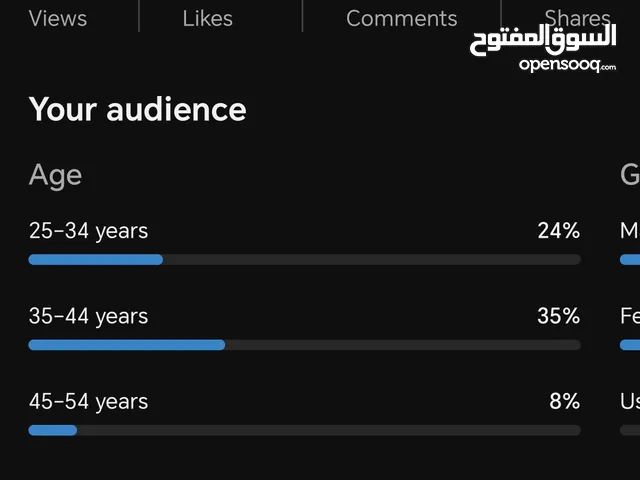Select the Comments metric tab

click(402, 18)
